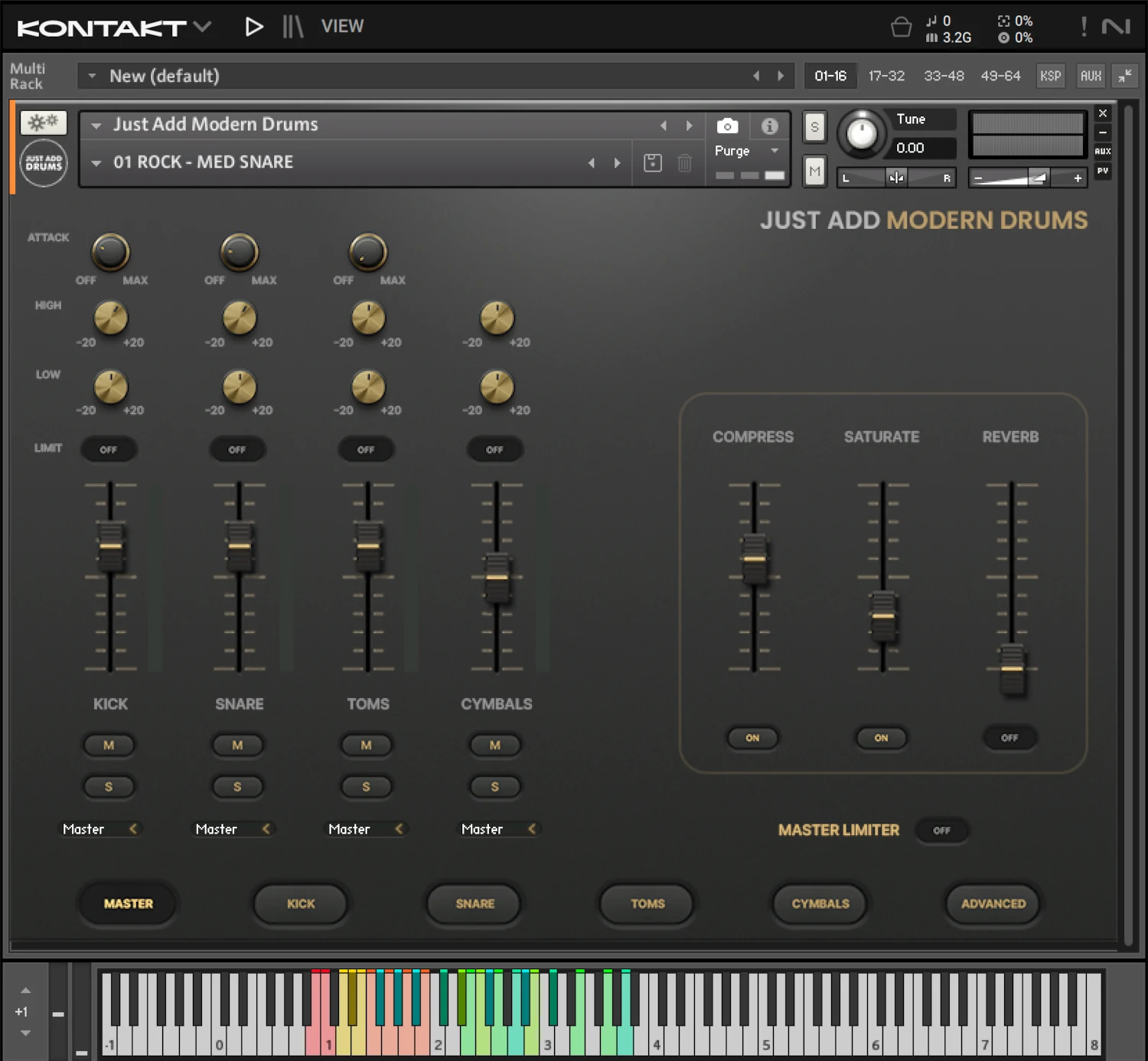Take a snapshot with the camera icon
The image size is (1148, 1061).
(x=726, y=126)
